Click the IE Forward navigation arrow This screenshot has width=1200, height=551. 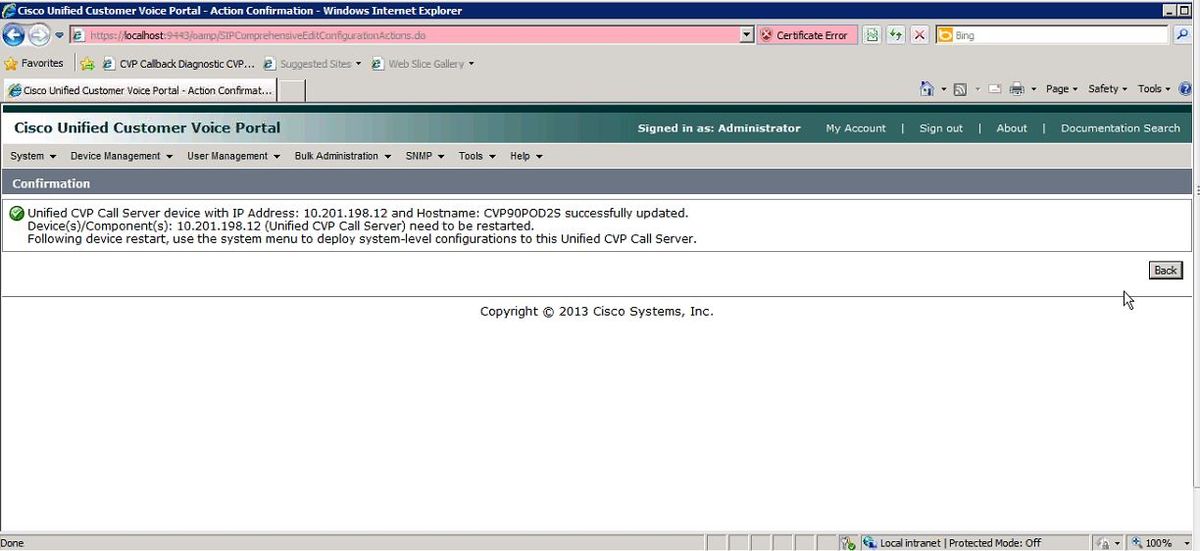click(38, 35)
